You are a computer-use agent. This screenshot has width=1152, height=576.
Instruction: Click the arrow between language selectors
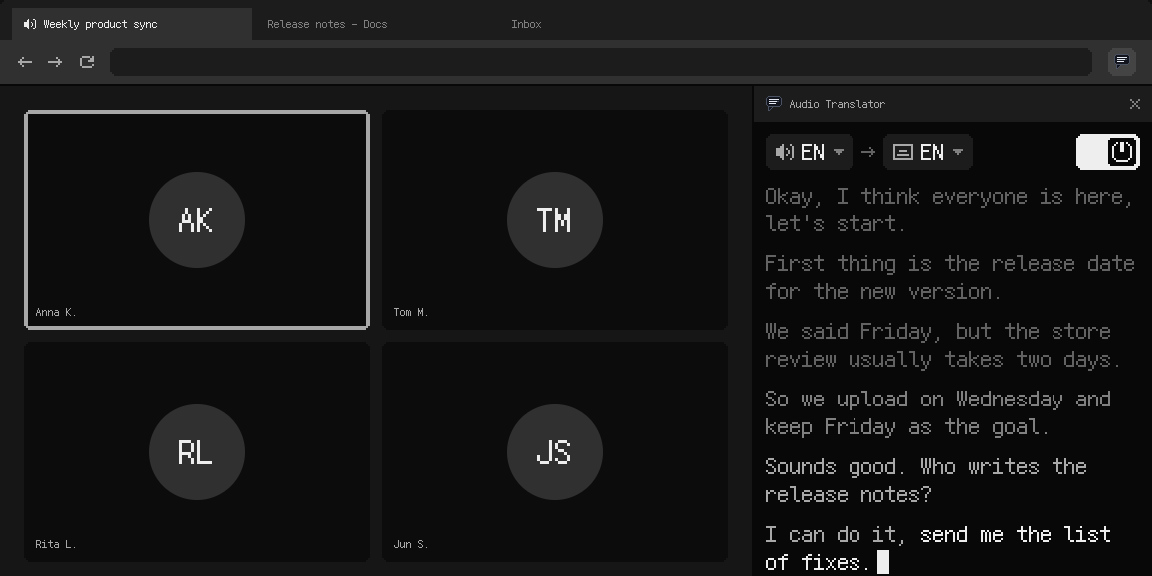pos(868,152)
